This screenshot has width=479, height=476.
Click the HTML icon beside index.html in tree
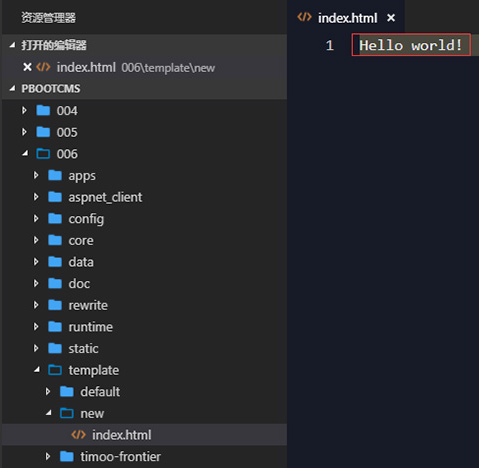(x=79, y=435)
